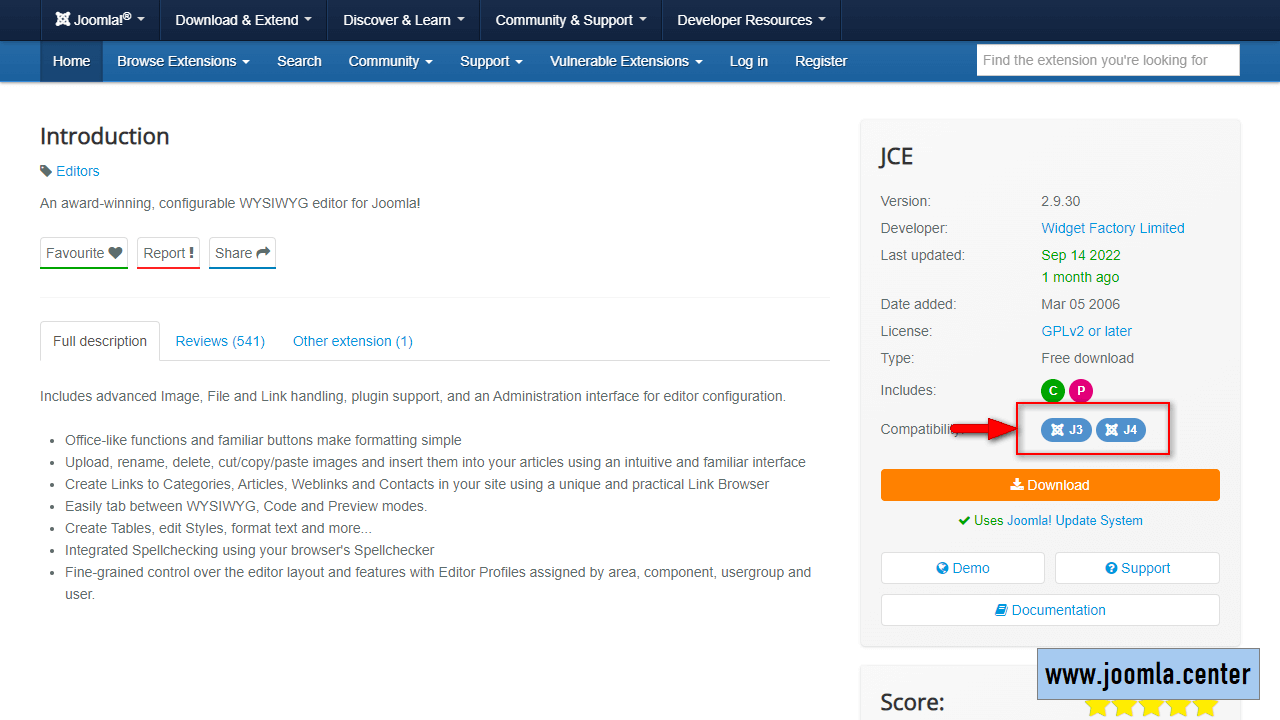Click the Editors tag category link
Image resolution: width=1280 pixels, height=720 pixels.
77,171
